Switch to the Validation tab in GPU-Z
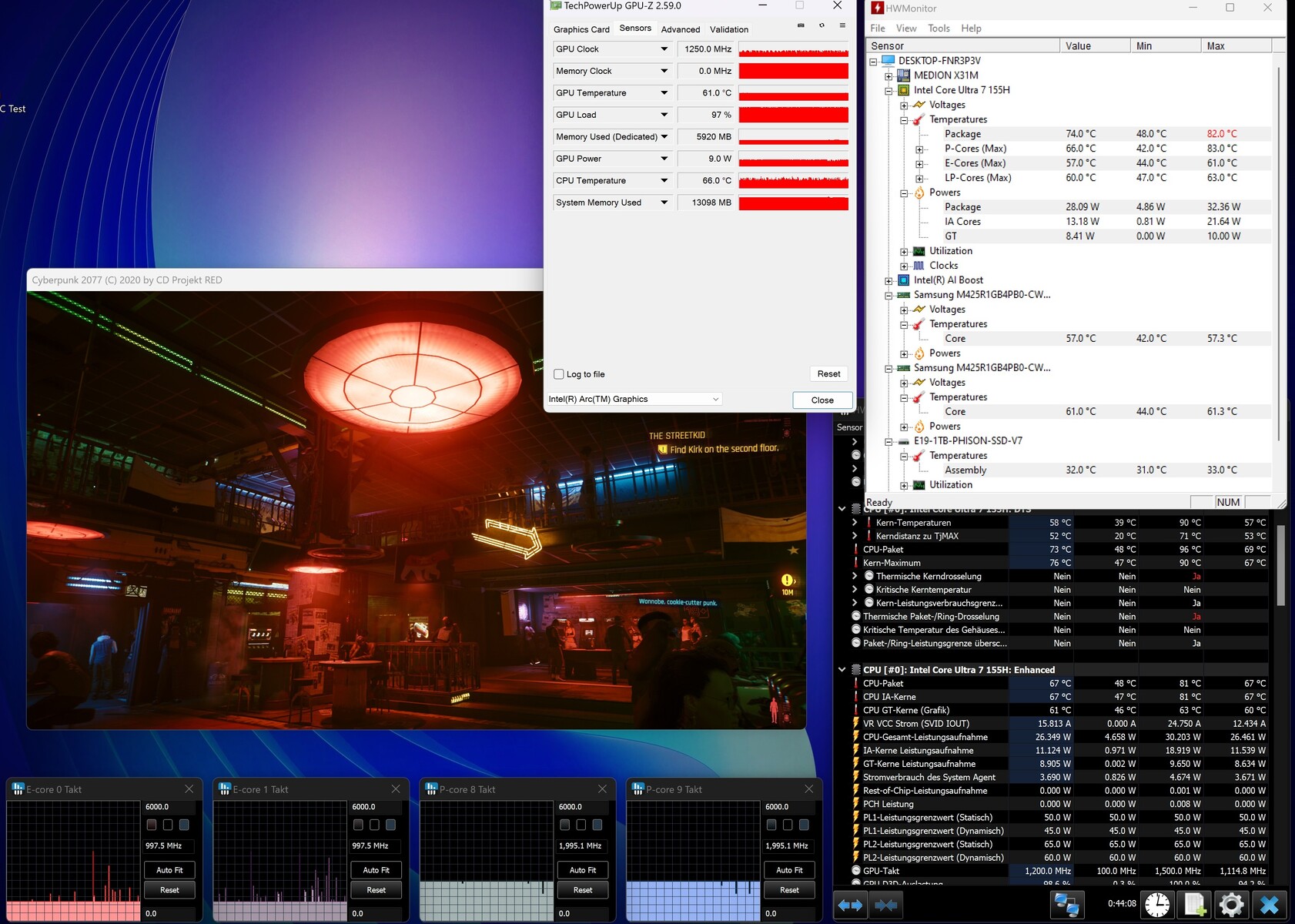This screenshot has width=1295, height=924. tap(729, 29)
